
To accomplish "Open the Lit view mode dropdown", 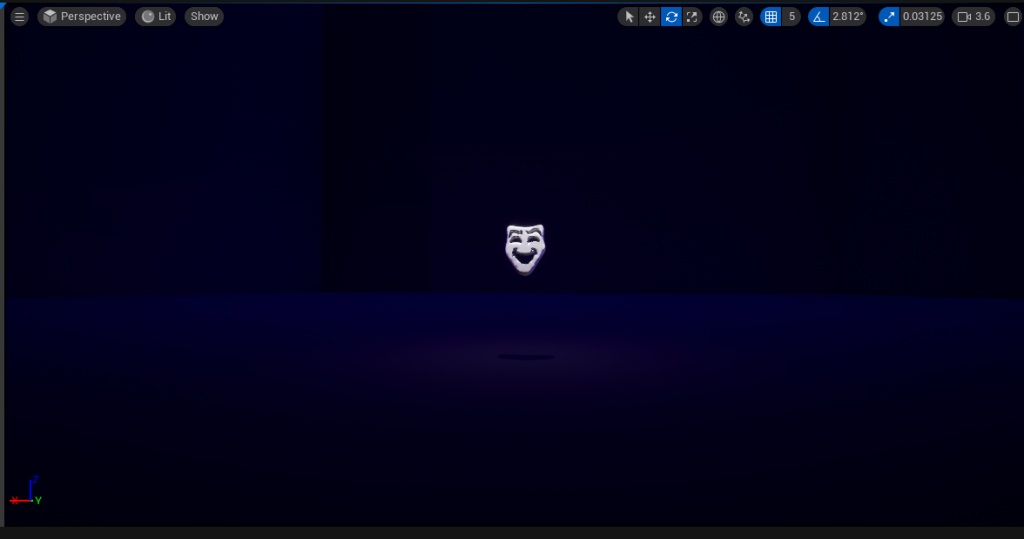I will pyautogui.click(x=155, y=16).
